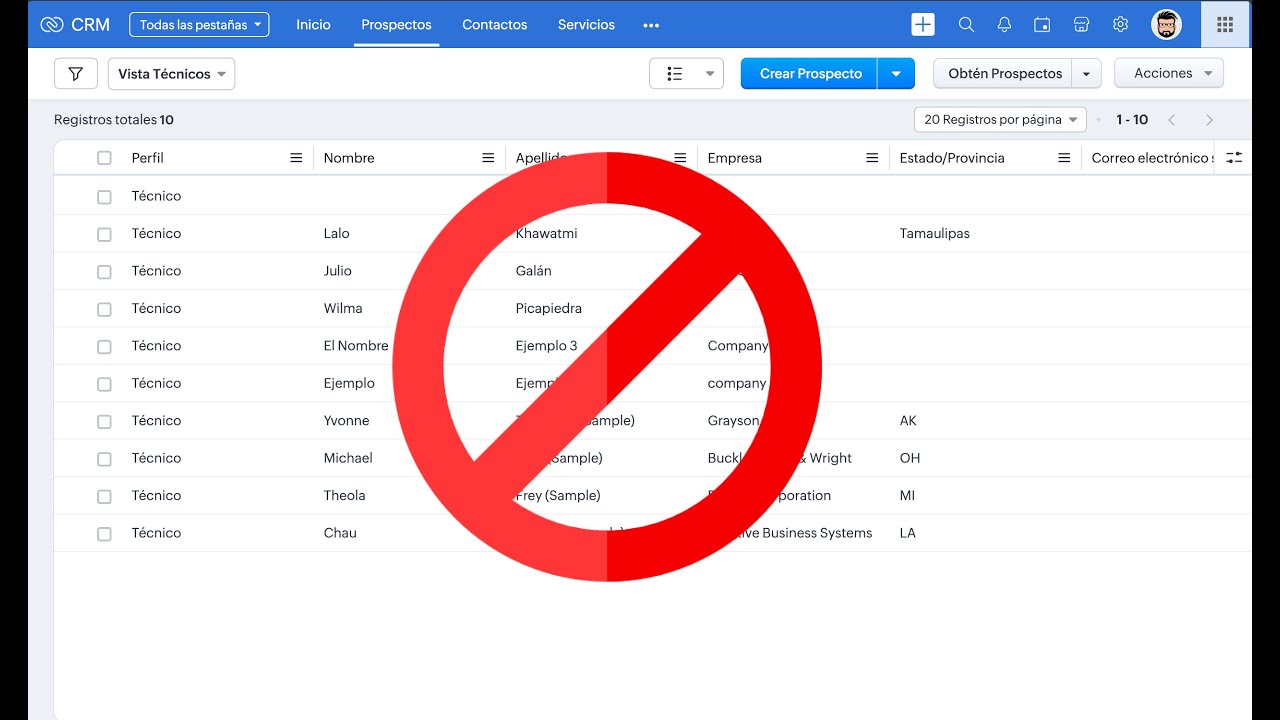
Task: Open Todas las pestañas dropdown
Action: point(199,25)
